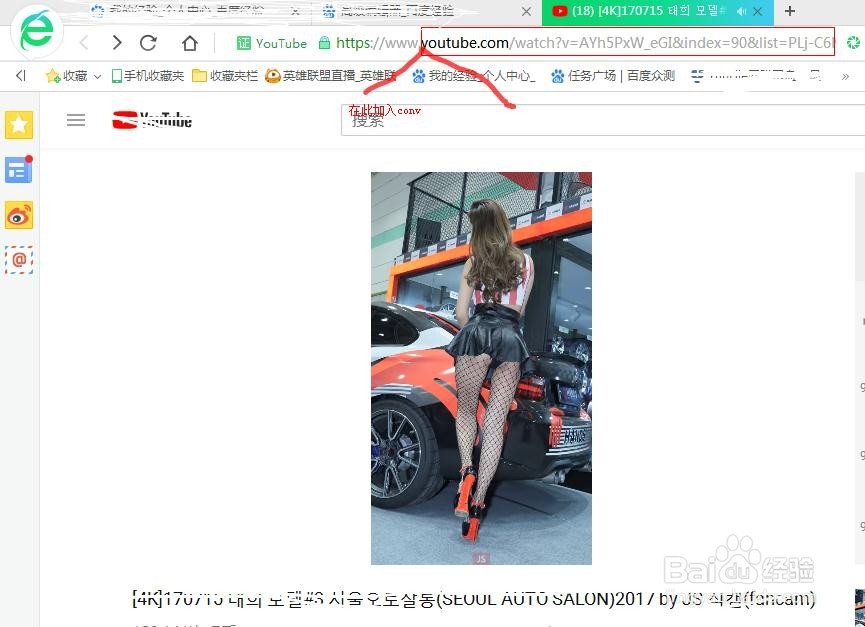Click the 360 browser logo icon
The width and height of the screenshot is (865, 627).
tap(36, 31)
